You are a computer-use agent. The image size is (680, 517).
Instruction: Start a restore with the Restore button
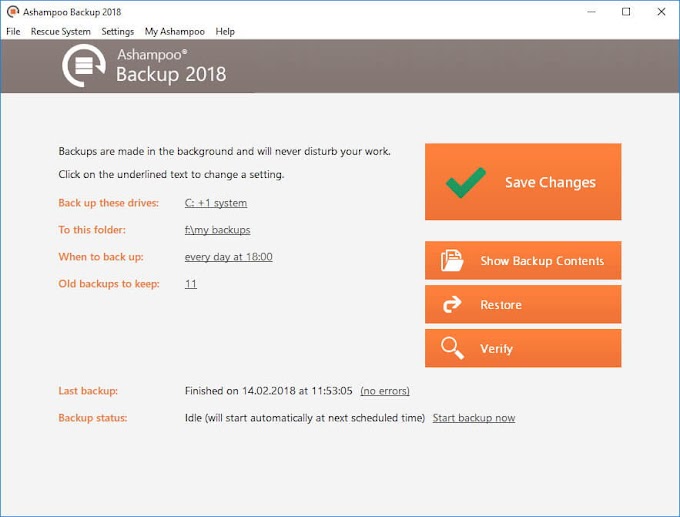point(523,304)
